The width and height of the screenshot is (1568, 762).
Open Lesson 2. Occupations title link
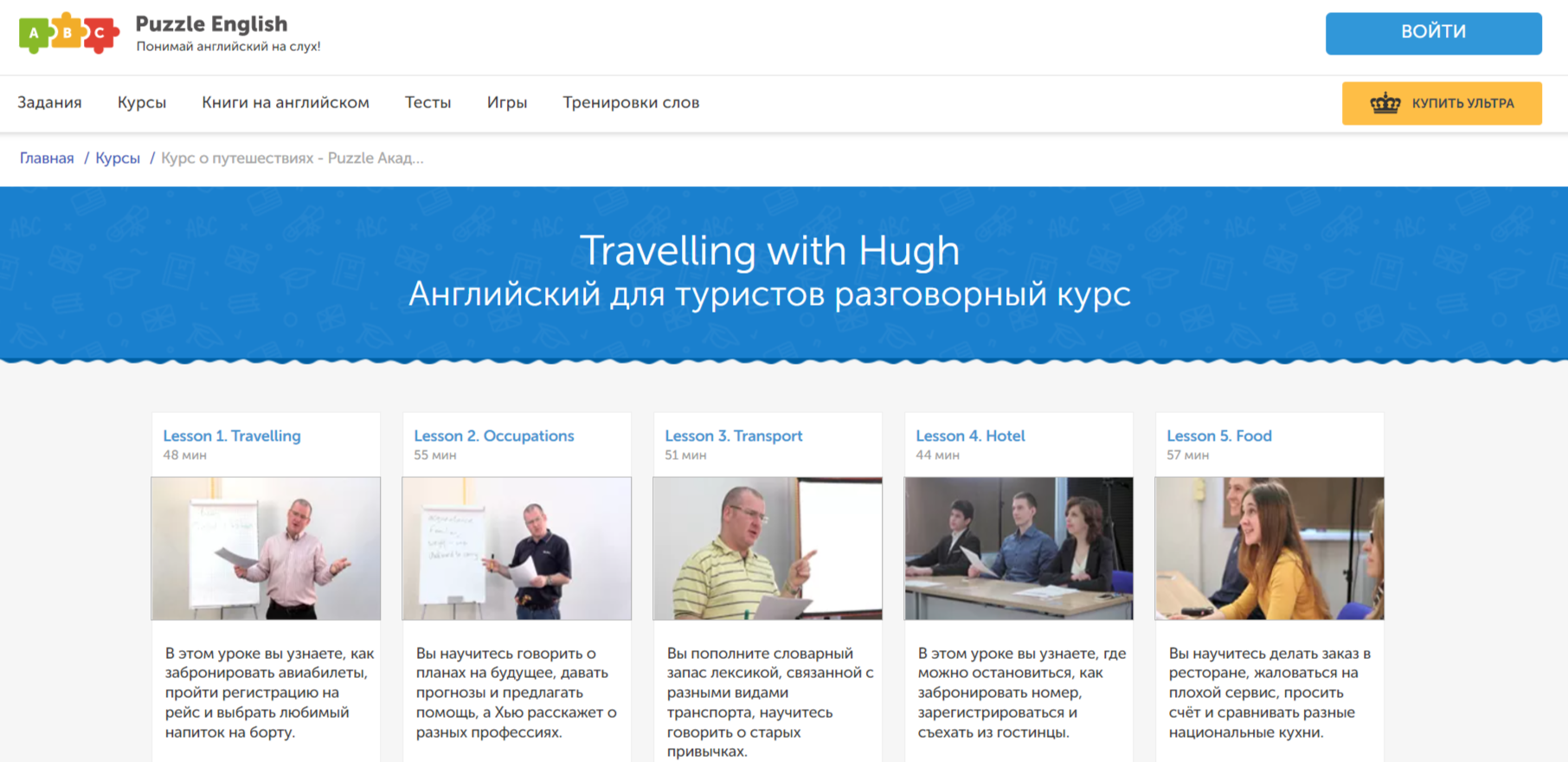click(x=494, y=436)
